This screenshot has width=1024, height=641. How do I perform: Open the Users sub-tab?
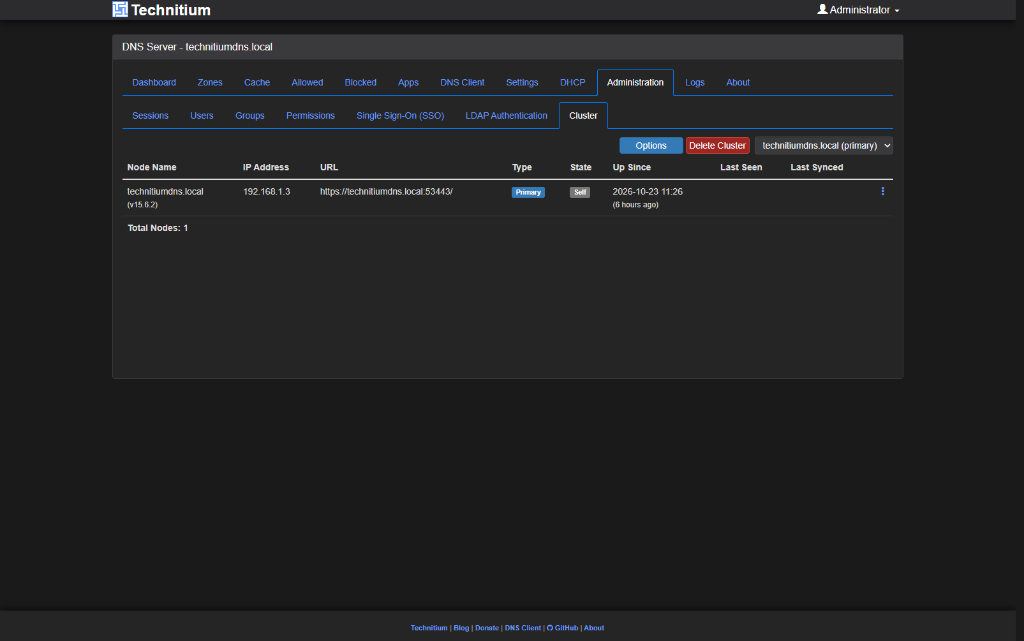(201, 116)
